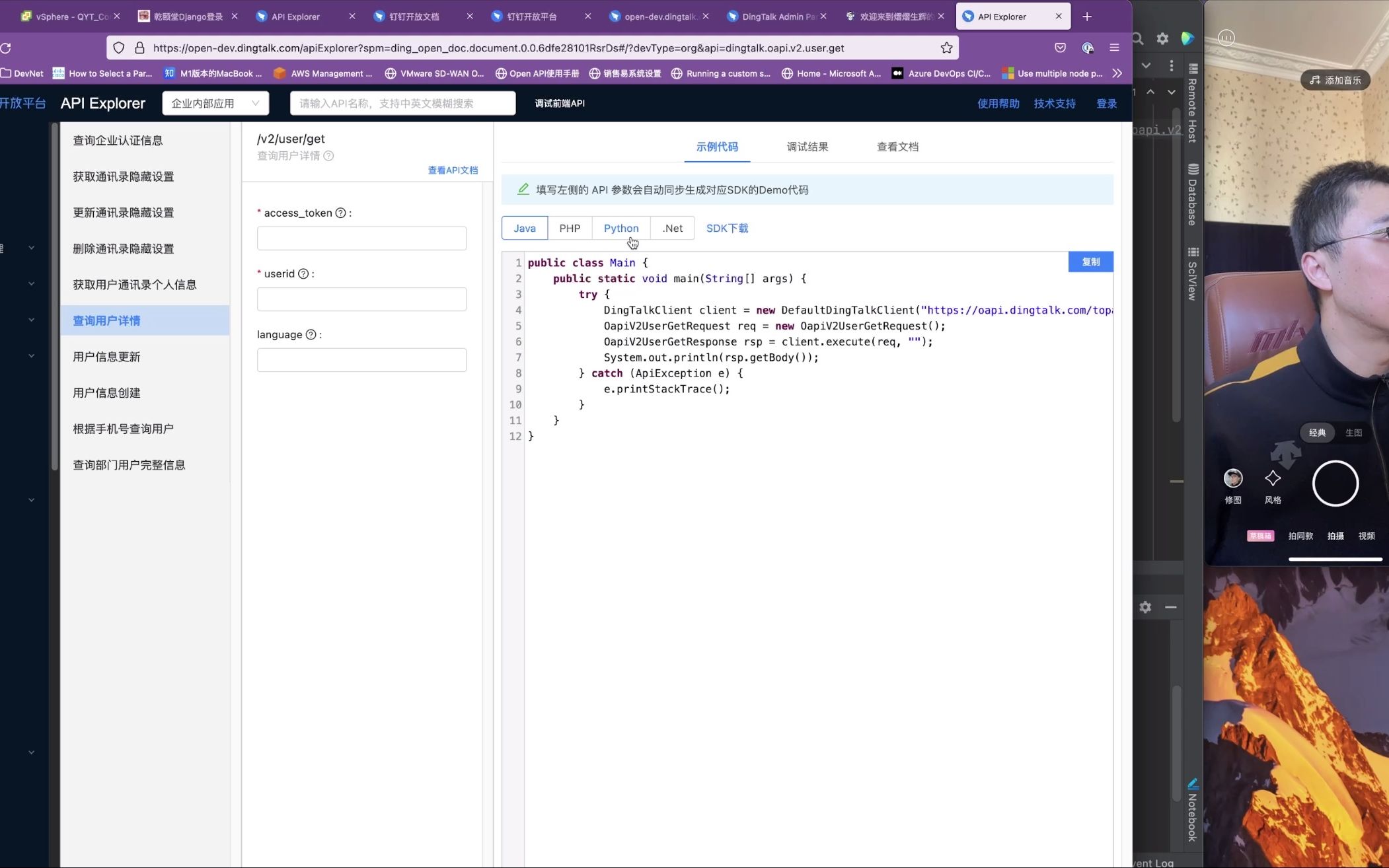Open the new browser tab plus button

tap(1087, 17)
